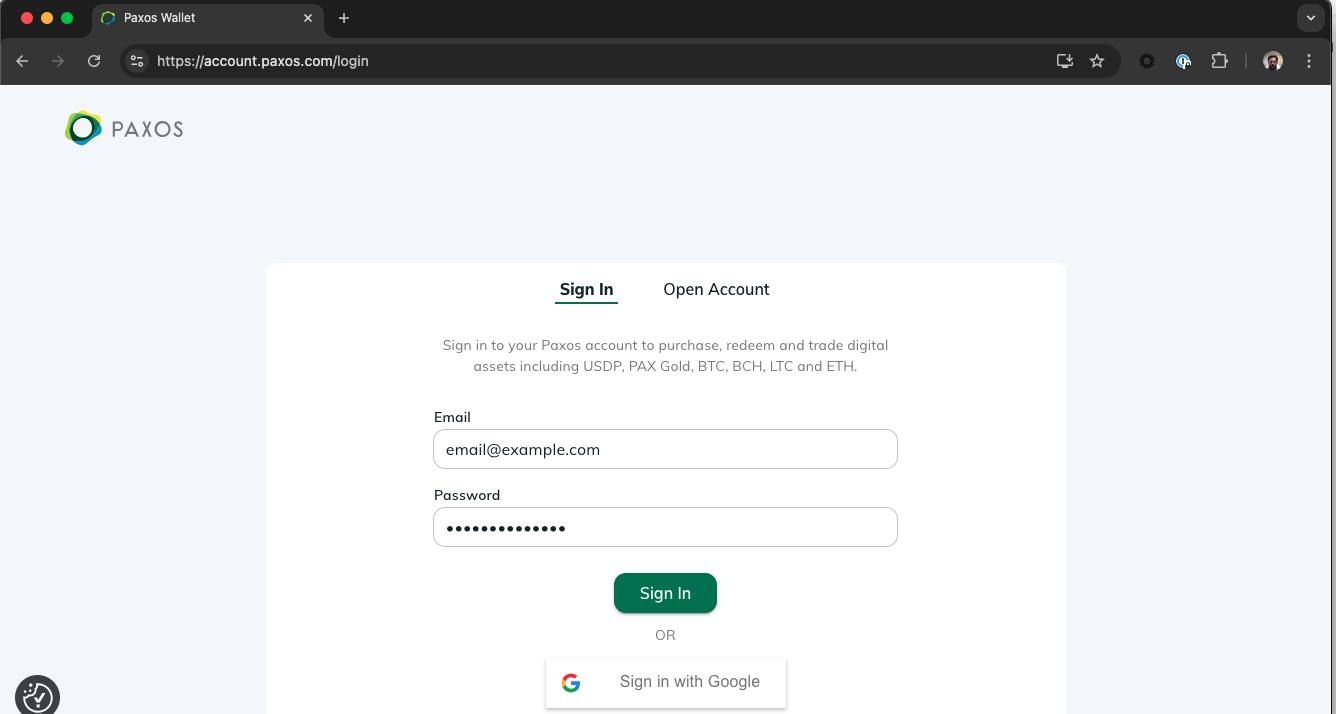
Task: Select the Sign In tab
Action: click(586, 289)
